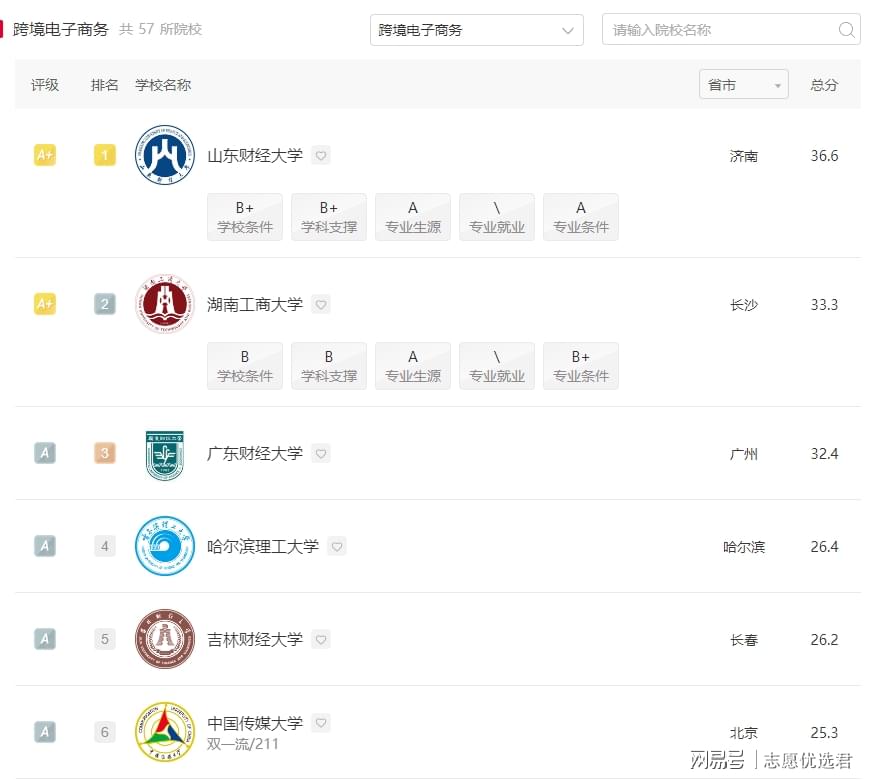
Task: Click 山东财经大学 A 专业条件 tile
Action: coord(581,217)
